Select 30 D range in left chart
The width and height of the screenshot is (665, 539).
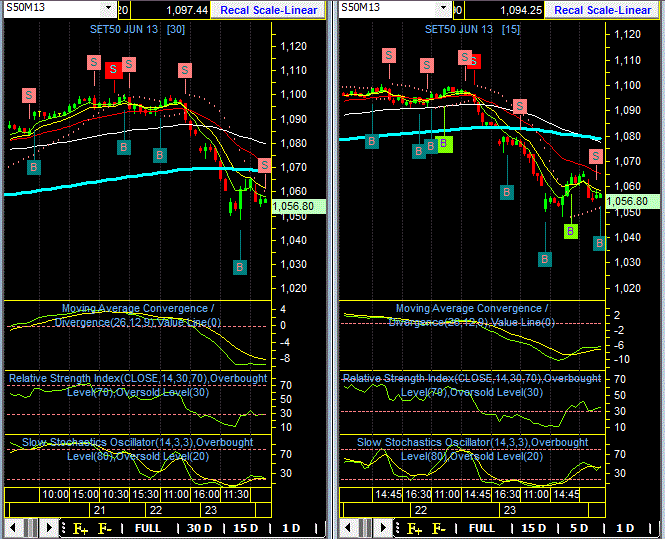click(199, 528)
